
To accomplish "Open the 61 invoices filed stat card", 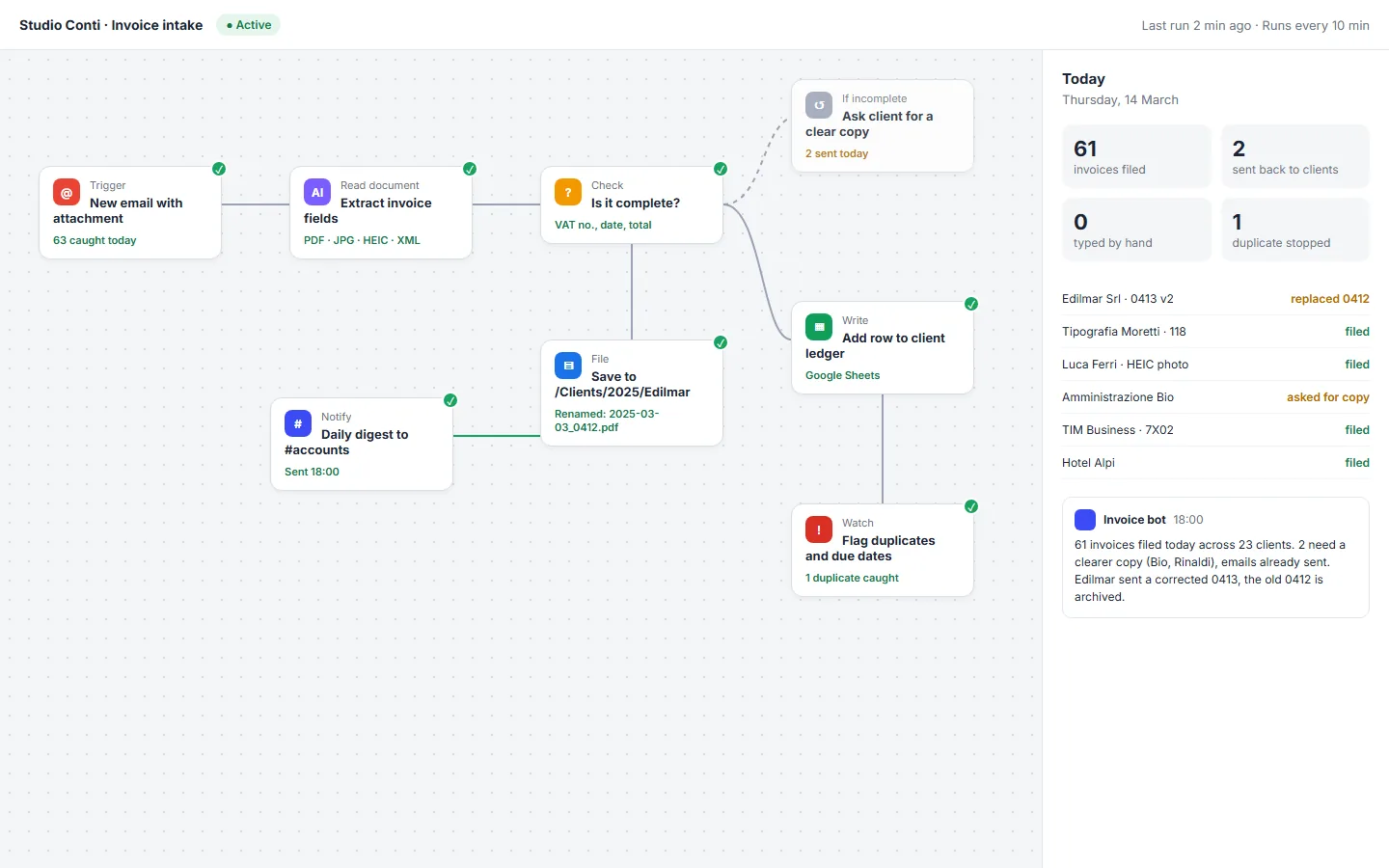I will (1136, 156).
